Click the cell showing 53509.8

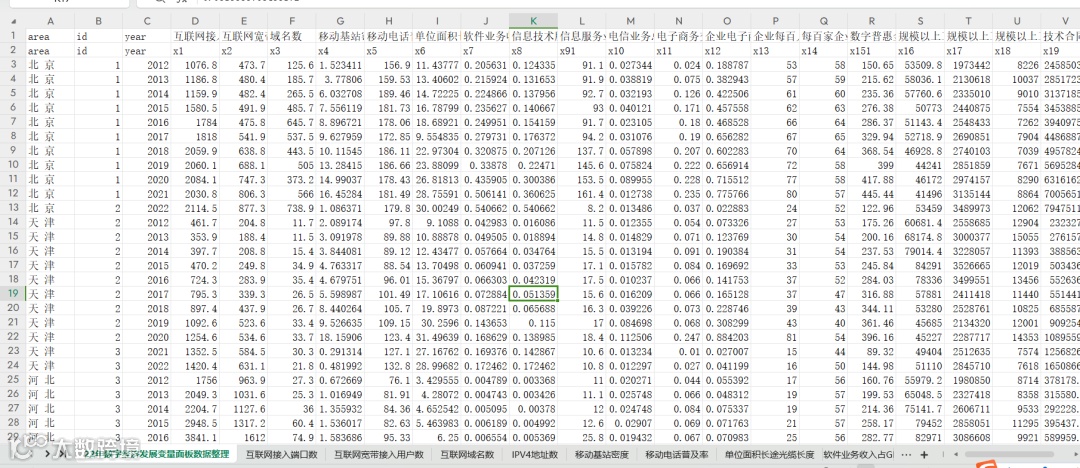coord(920,65)
